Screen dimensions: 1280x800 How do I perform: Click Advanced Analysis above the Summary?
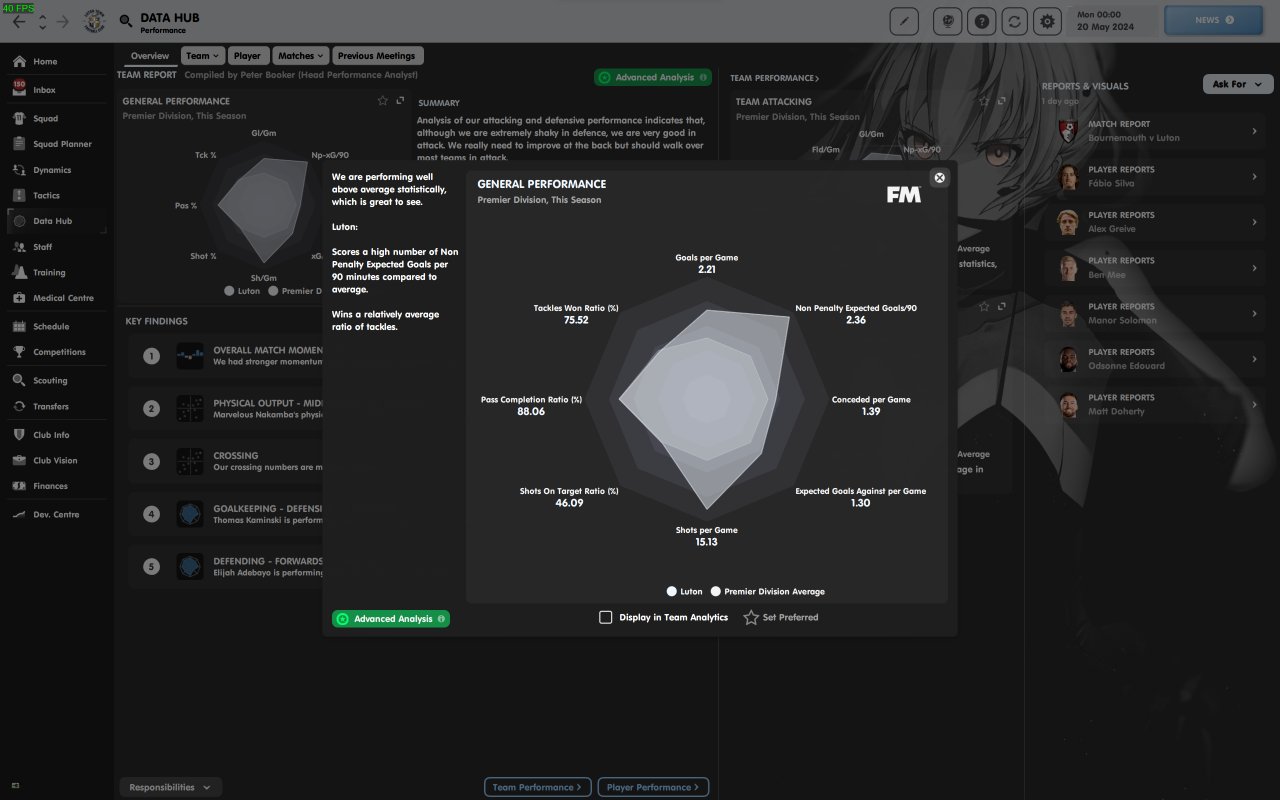(653, 77)
